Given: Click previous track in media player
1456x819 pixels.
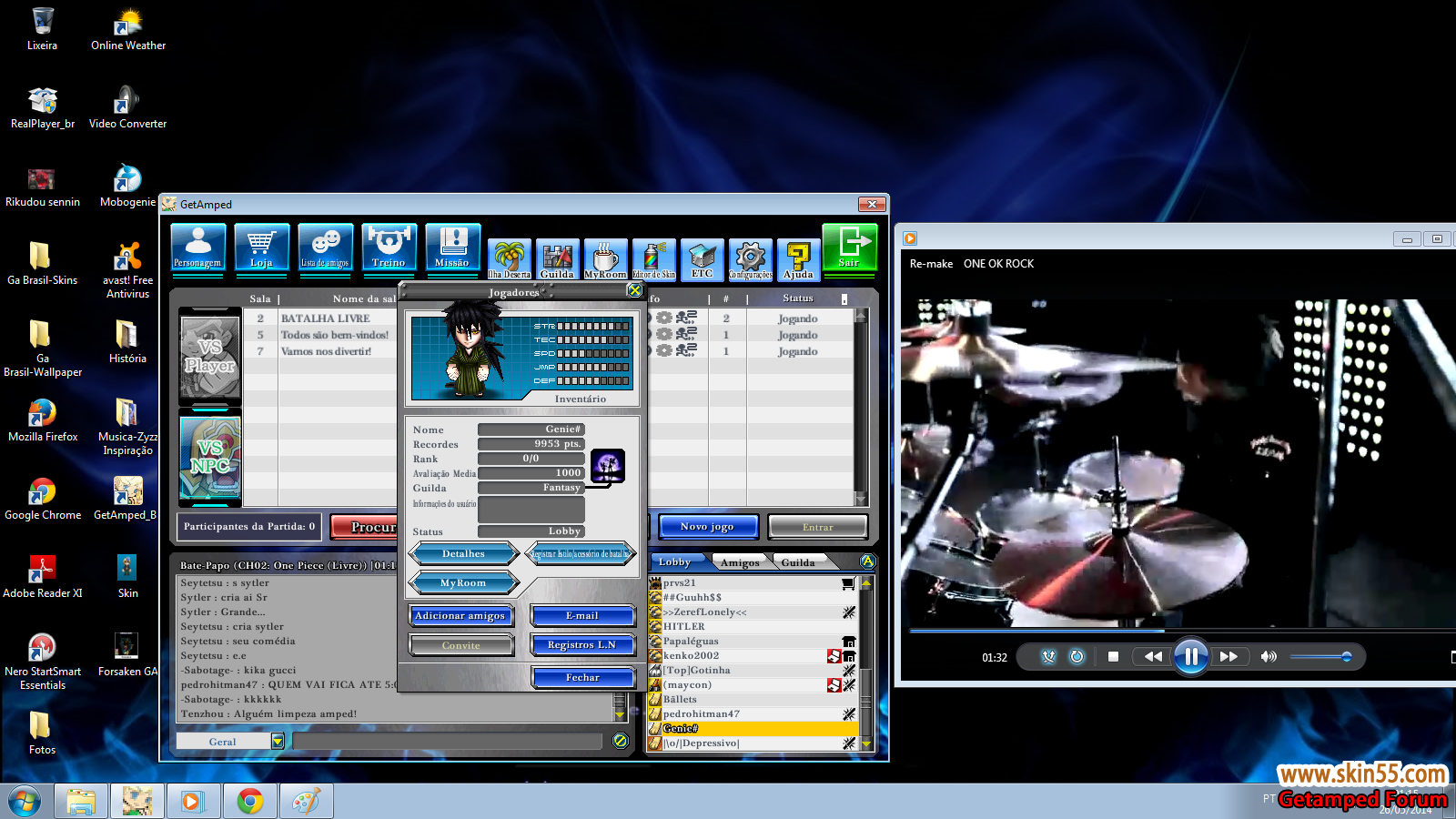Looking at the screenshot, I should click(1153, 656).
